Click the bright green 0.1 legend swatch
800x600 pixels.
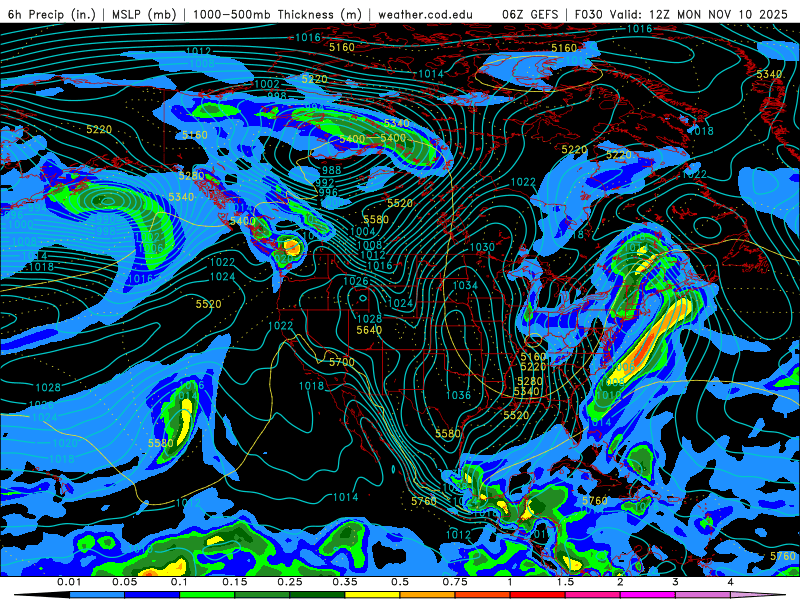(x=207, y=595)
